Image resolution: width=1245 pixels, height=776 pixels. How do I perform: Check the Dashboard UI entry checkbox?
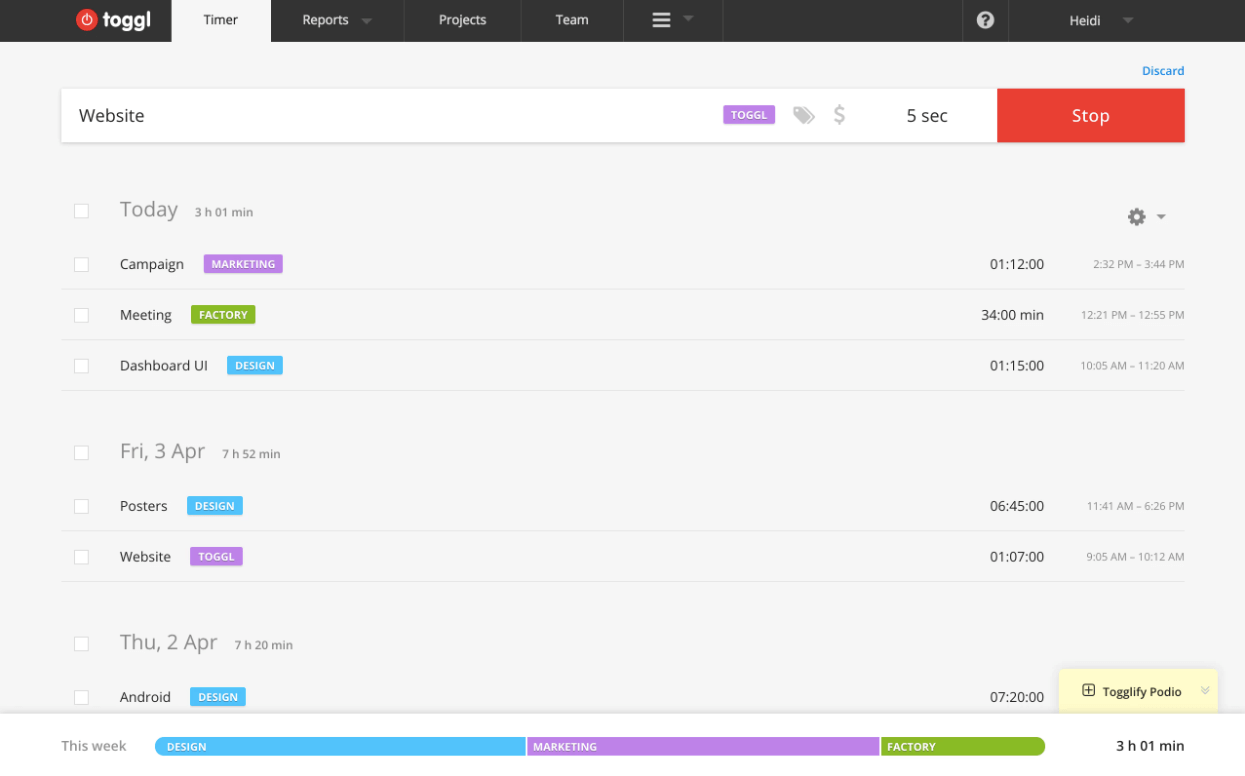[x=81, y=366]
